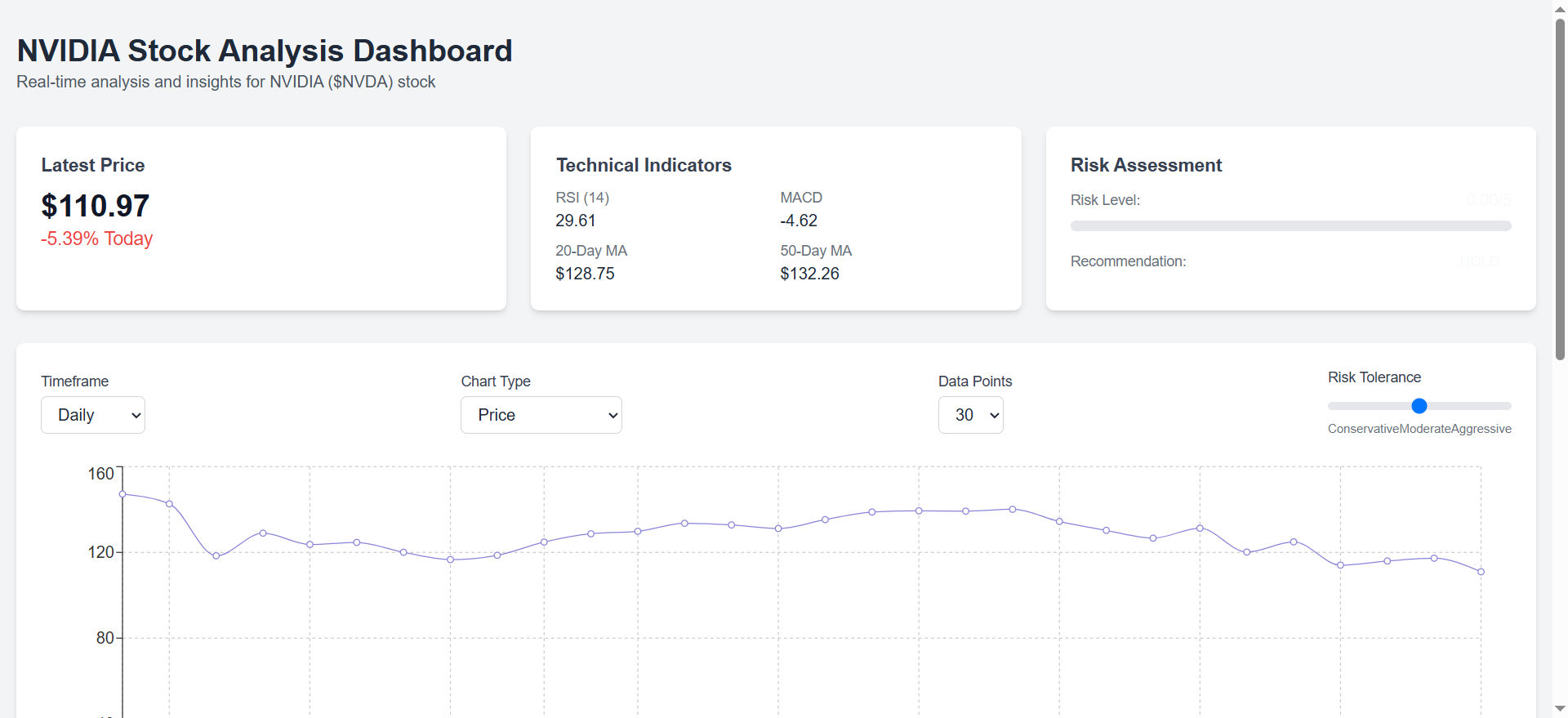Open the Timeframe dropdown set to Daily

(92, 415)
